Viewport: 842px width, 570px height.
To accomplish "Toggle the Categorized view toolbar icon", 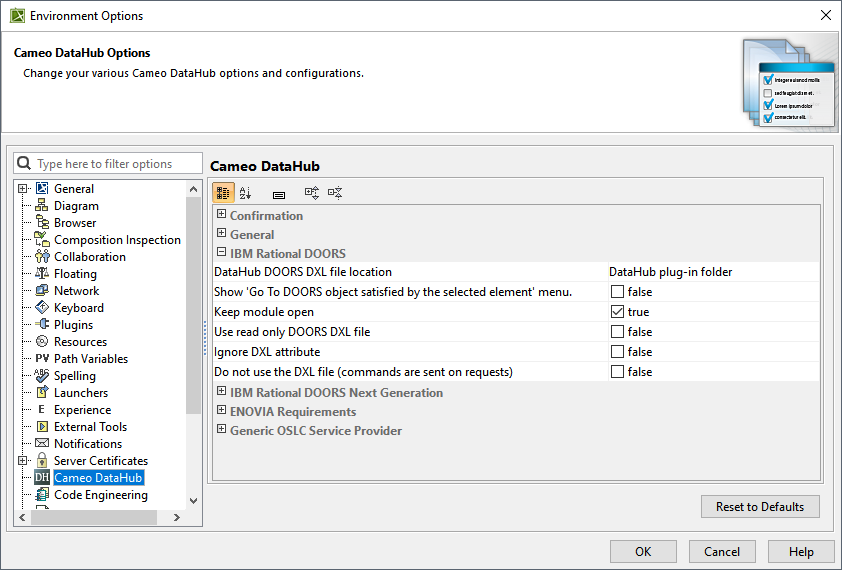I will (x=224, y=193).
